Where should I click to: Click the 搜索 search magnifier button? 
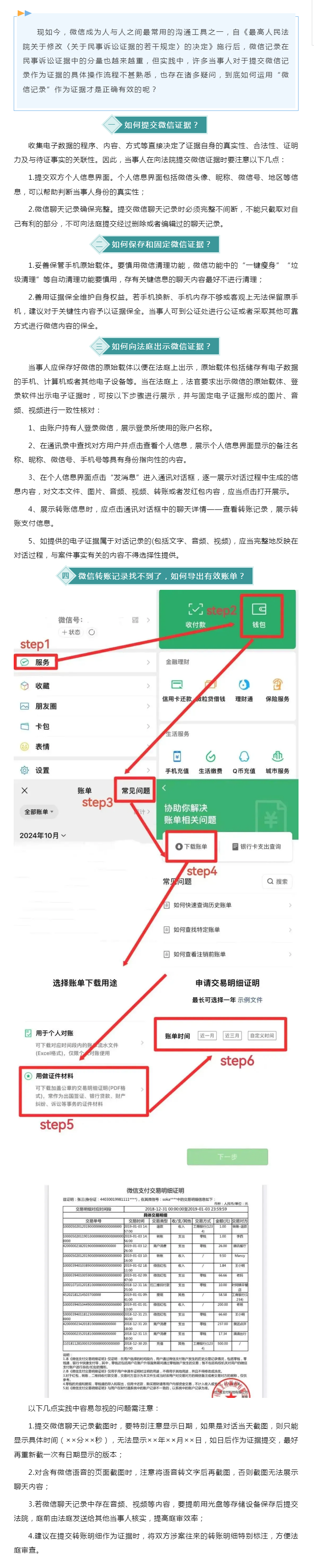(x=277, y=881)
